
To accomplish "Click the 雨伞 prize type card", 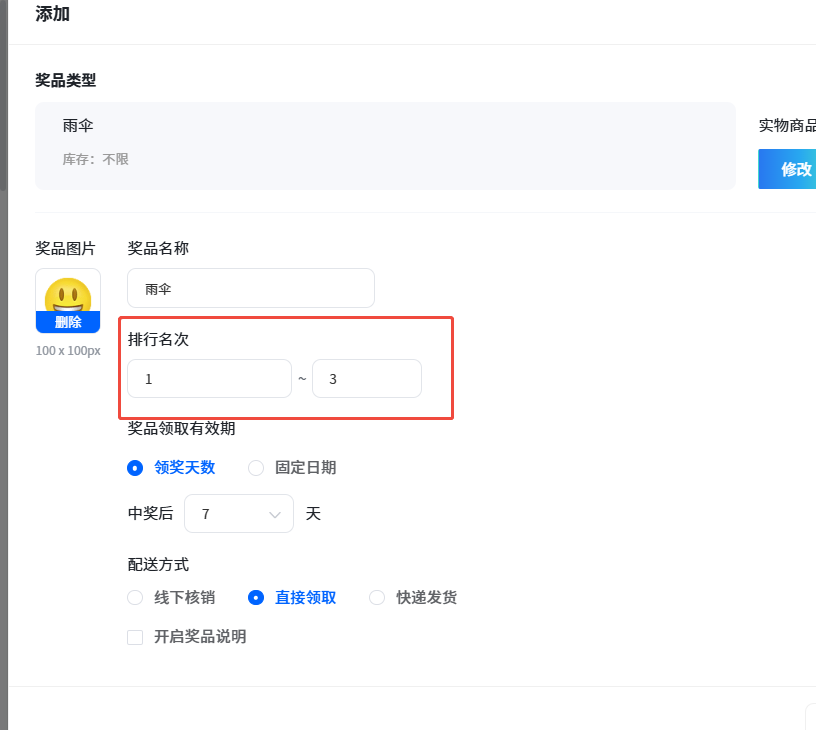I will pyautogui.click(x=386, y=146).
